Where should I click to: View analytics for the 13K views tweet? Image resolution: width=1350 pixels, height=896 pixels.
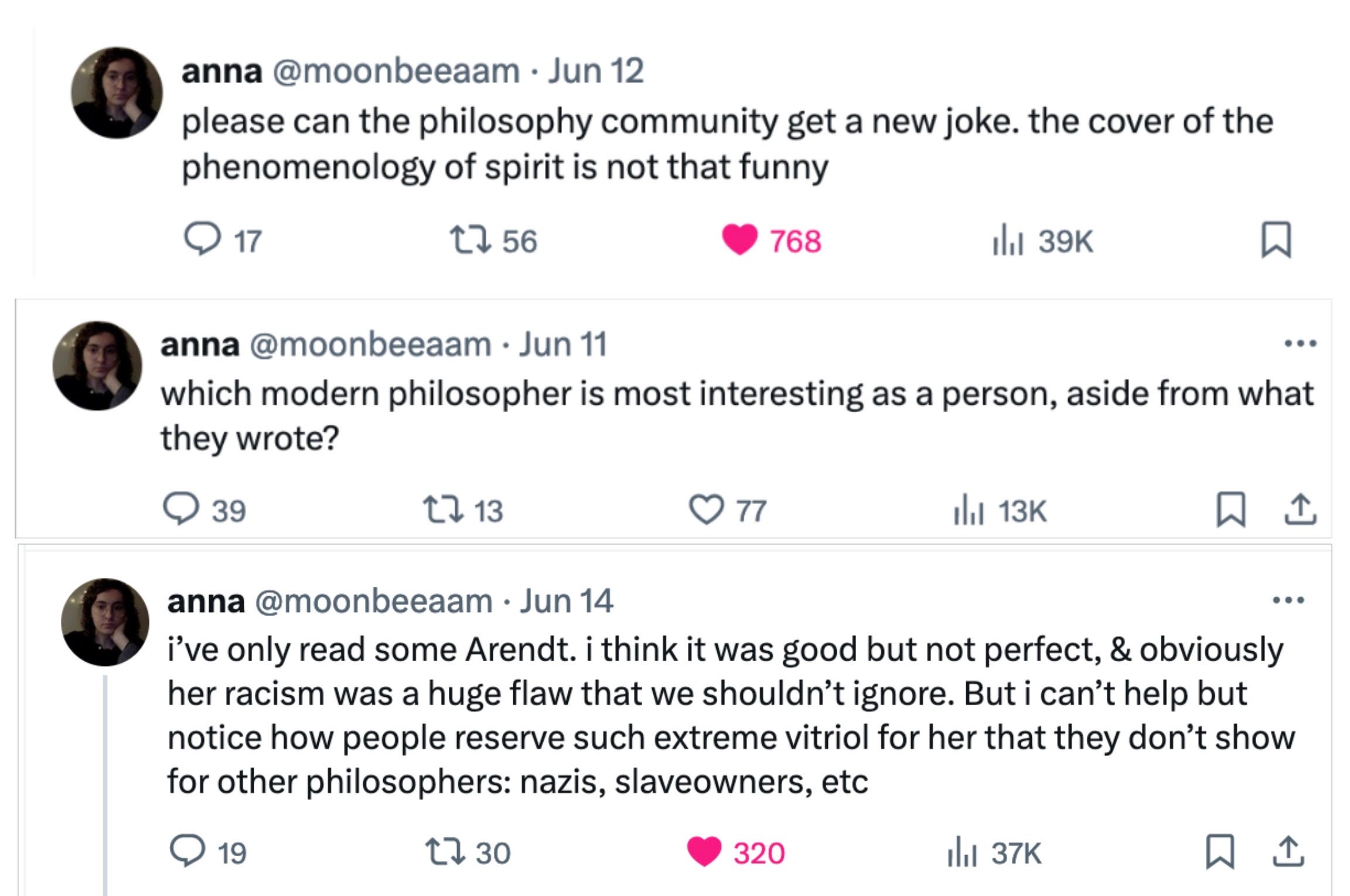(968, 509)
